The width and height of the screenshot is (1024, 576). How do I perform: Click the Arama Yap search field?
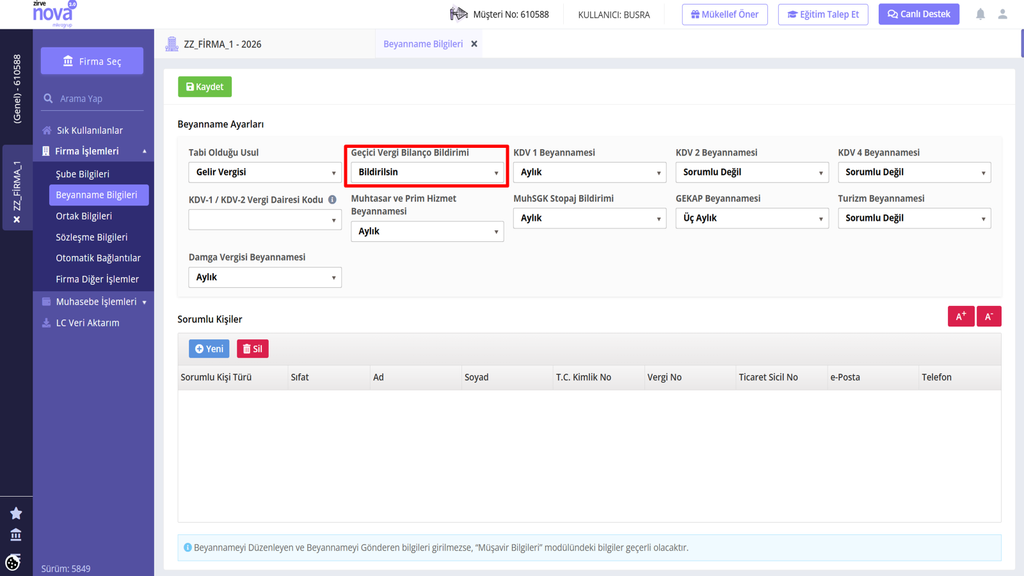[92, 99]
